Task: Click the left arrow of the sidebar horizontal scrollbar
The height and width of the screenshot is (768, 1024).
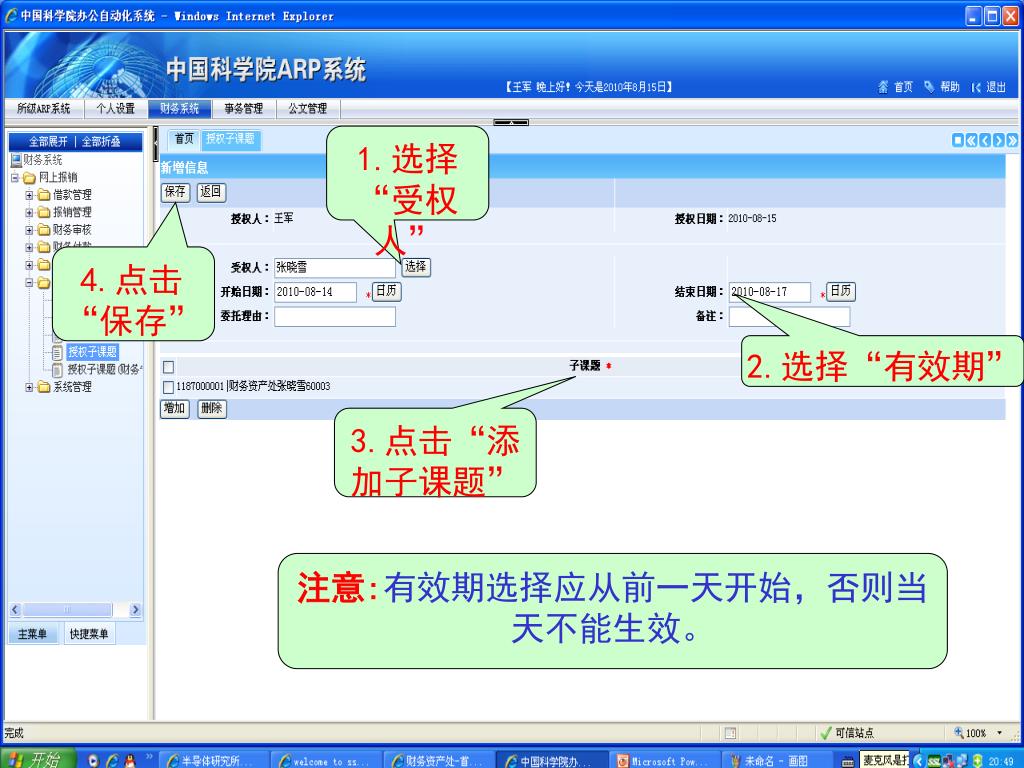Action: point(15,610)
